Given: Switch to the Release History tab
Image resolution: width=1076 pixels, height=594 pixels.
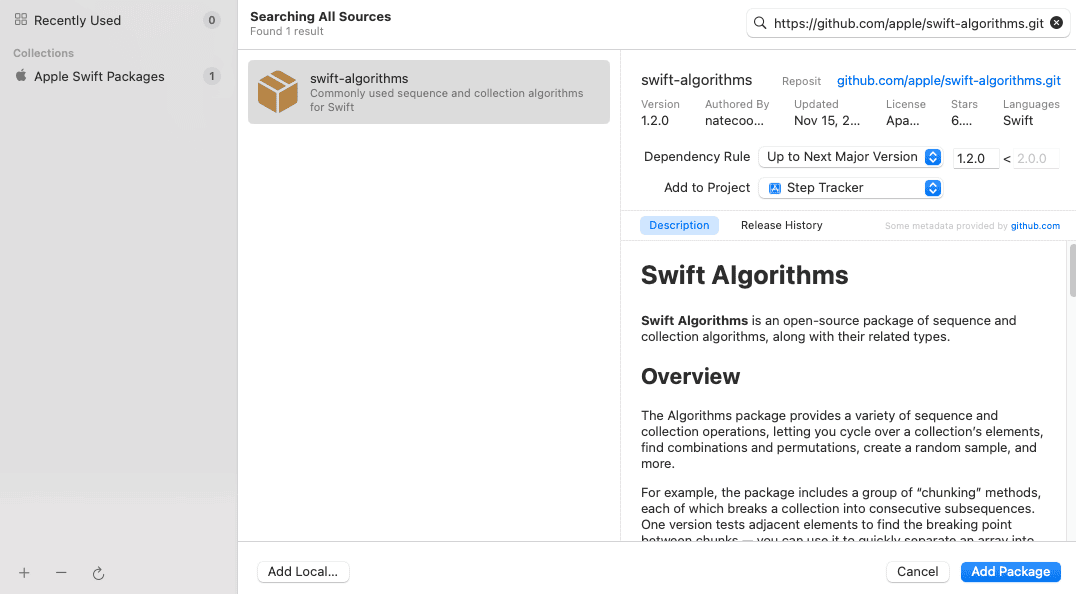Looking at the screenshot, I should (782, 225).
